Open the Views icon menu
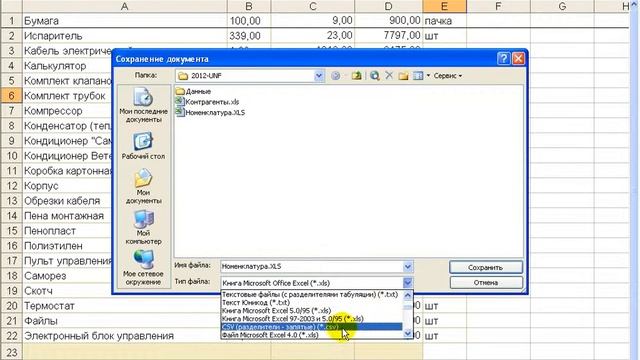 (421, 76)
